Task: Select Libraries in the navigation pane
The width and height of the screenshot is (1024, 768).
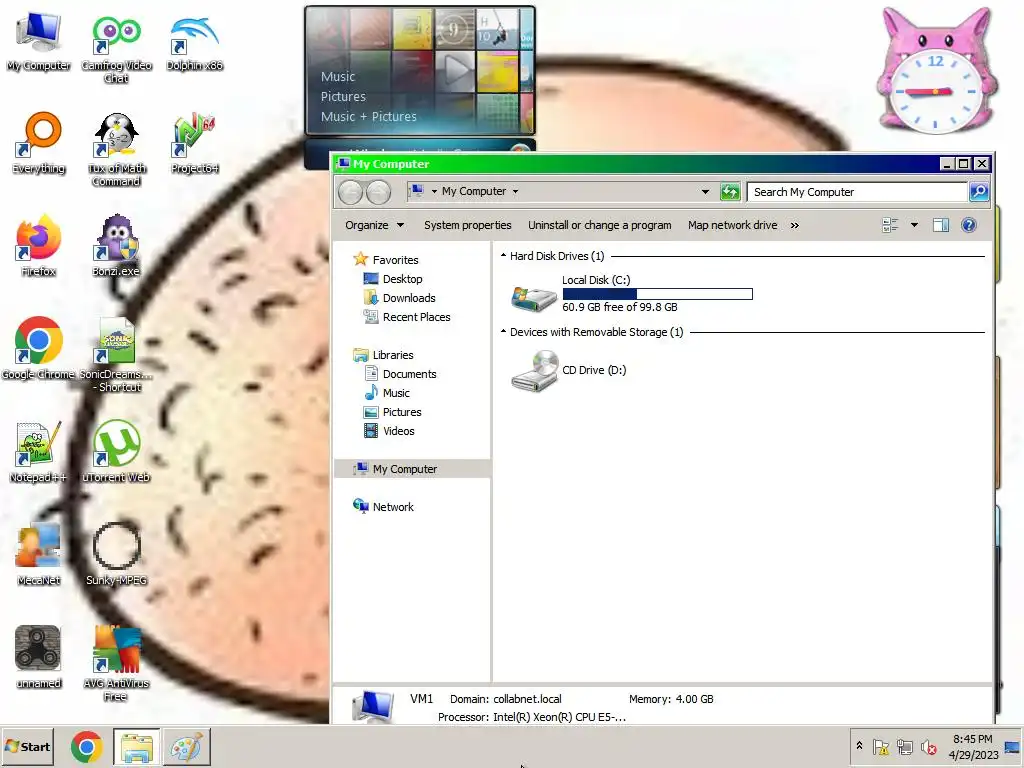Action: (383, 355)
